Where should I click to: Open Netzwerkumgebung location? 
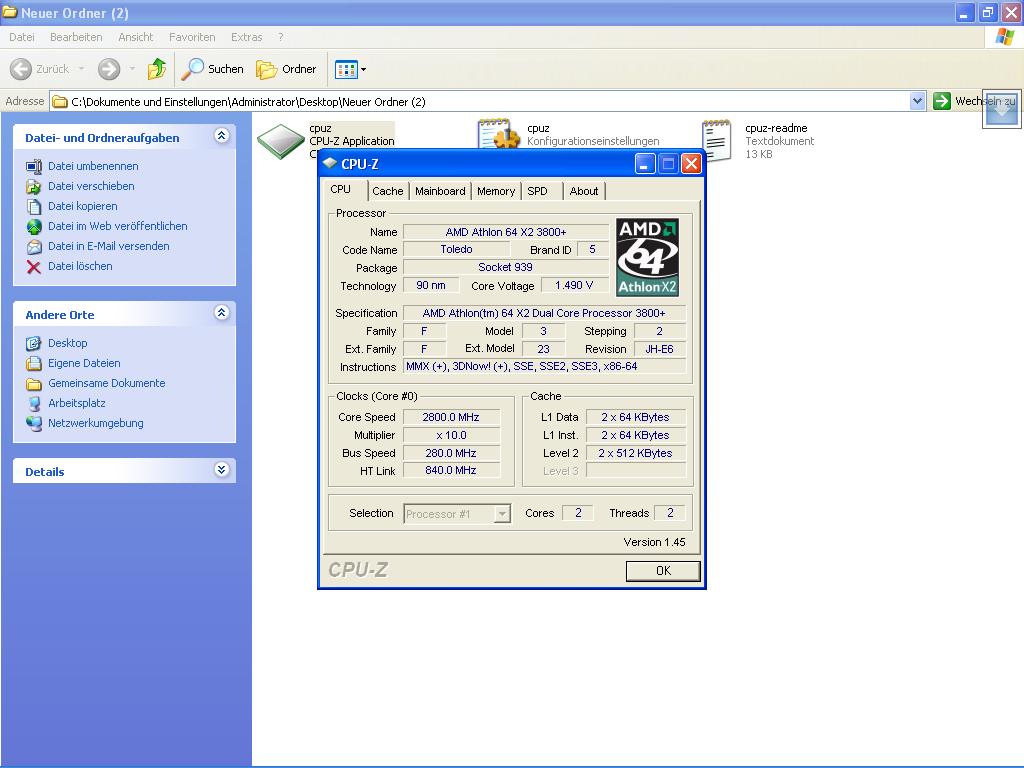coord(95,423)
